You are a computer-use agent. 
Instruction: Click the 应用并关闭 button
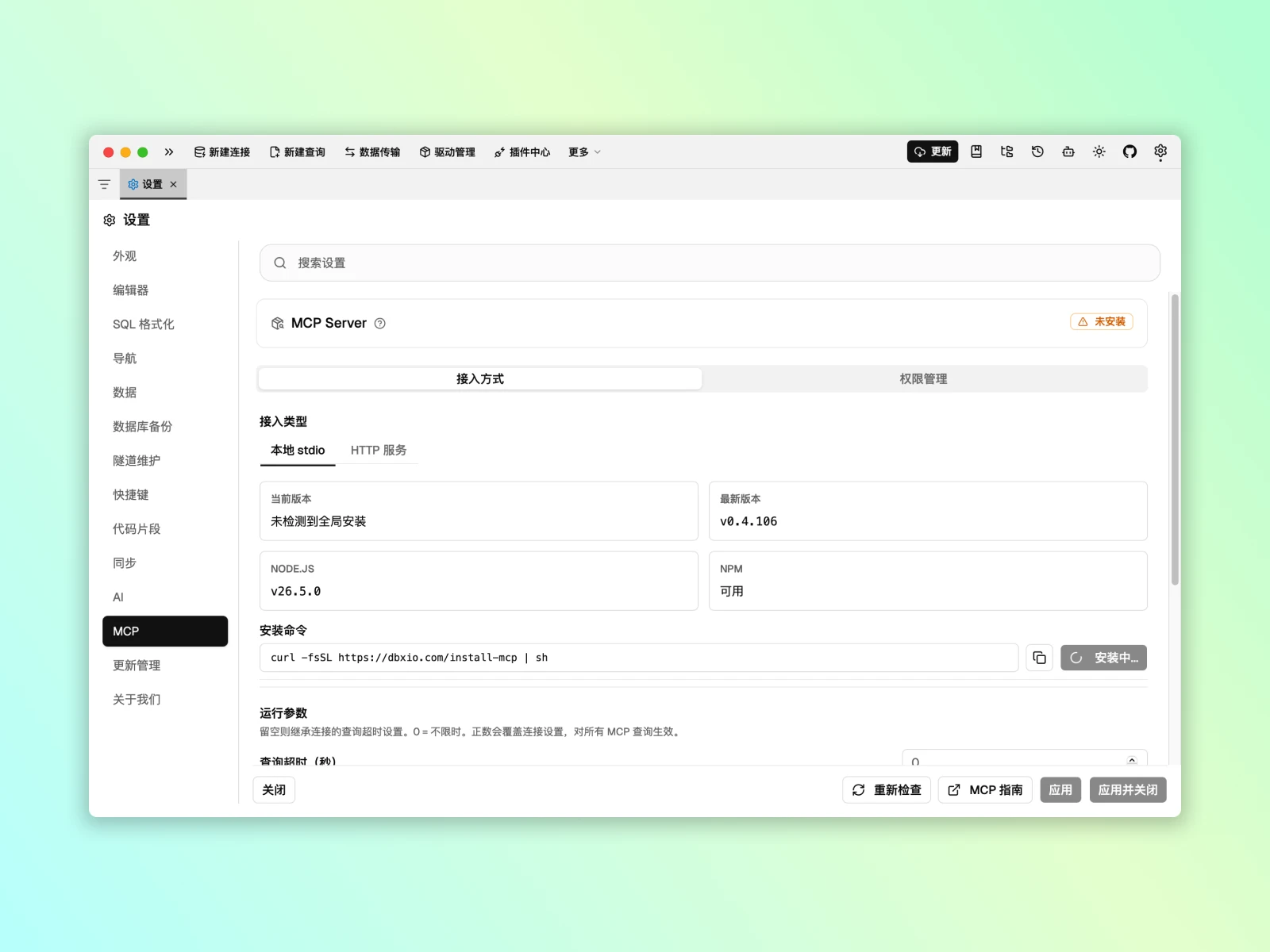(x=1128, y=790)
